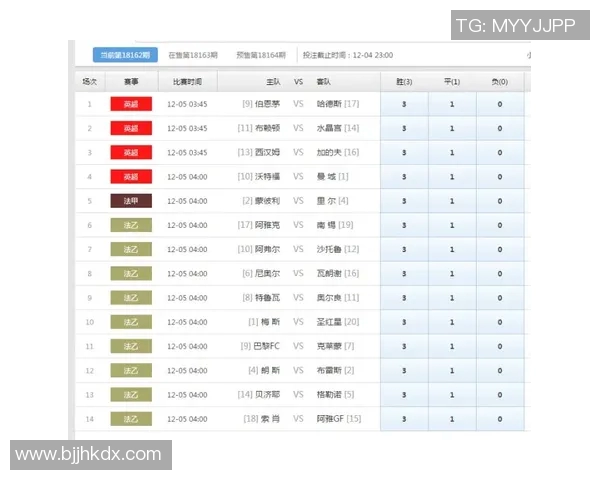Open away team 水晶宫
600x480 pixels.
[x=329, y=128]
